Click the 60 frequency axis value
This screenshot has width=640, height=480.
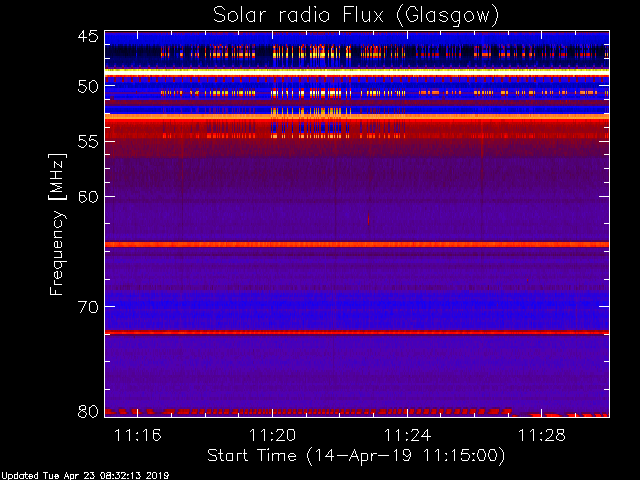click(88, 197)
